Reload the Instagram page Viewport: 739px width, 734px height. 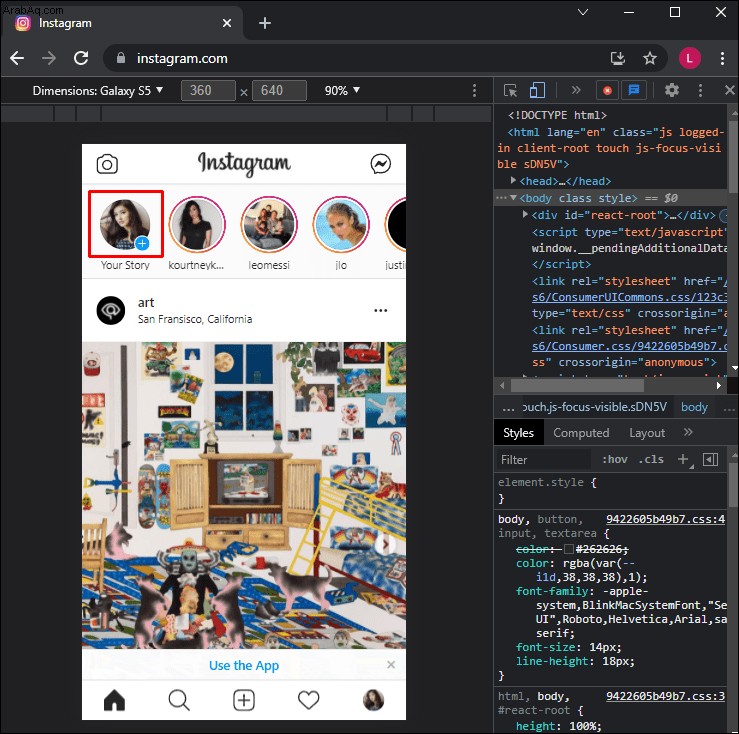81,58
